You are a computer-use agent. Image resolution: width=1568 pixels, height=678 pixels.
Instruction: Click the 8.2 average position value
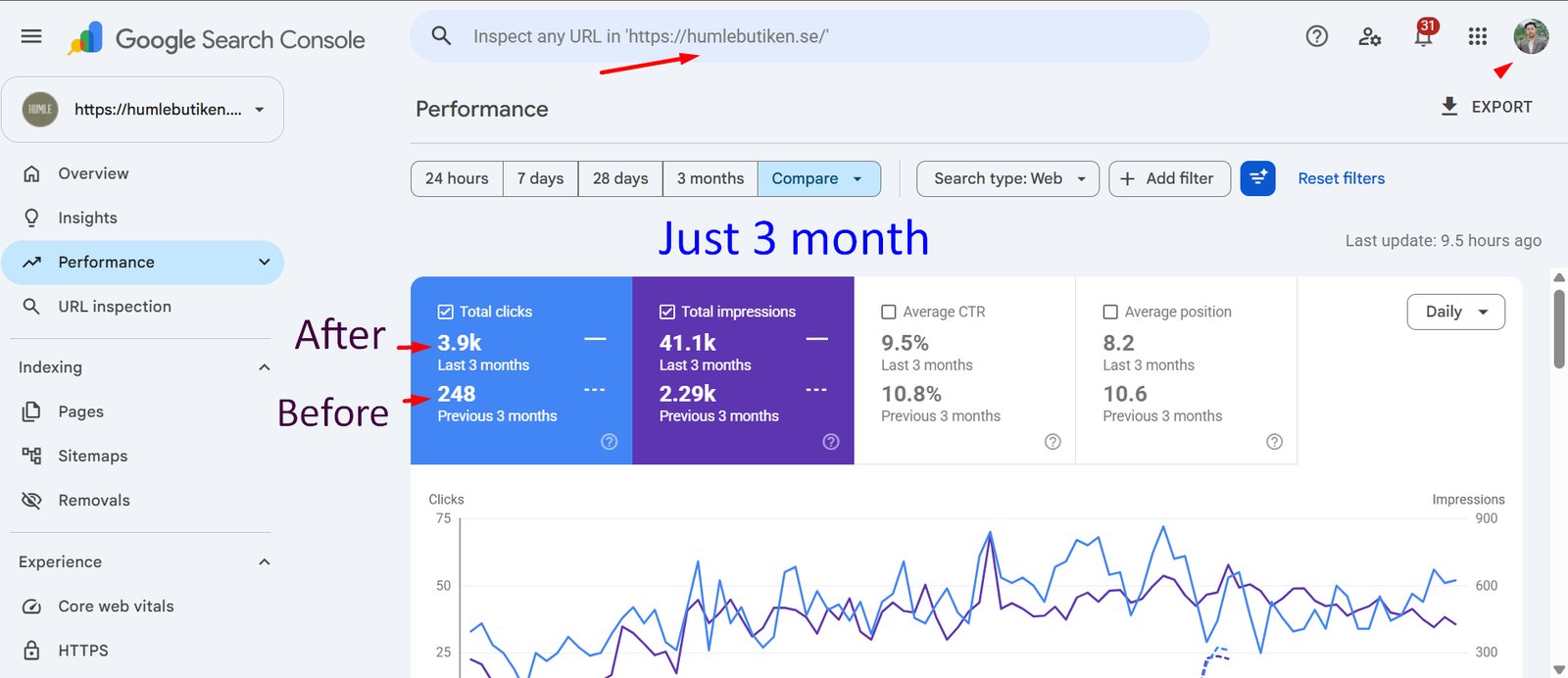pyautogui.click(x=1118, y=343)
